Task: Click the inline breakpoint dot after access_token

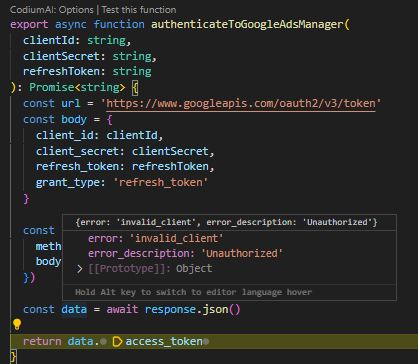Action: click(x=206, y=342)
